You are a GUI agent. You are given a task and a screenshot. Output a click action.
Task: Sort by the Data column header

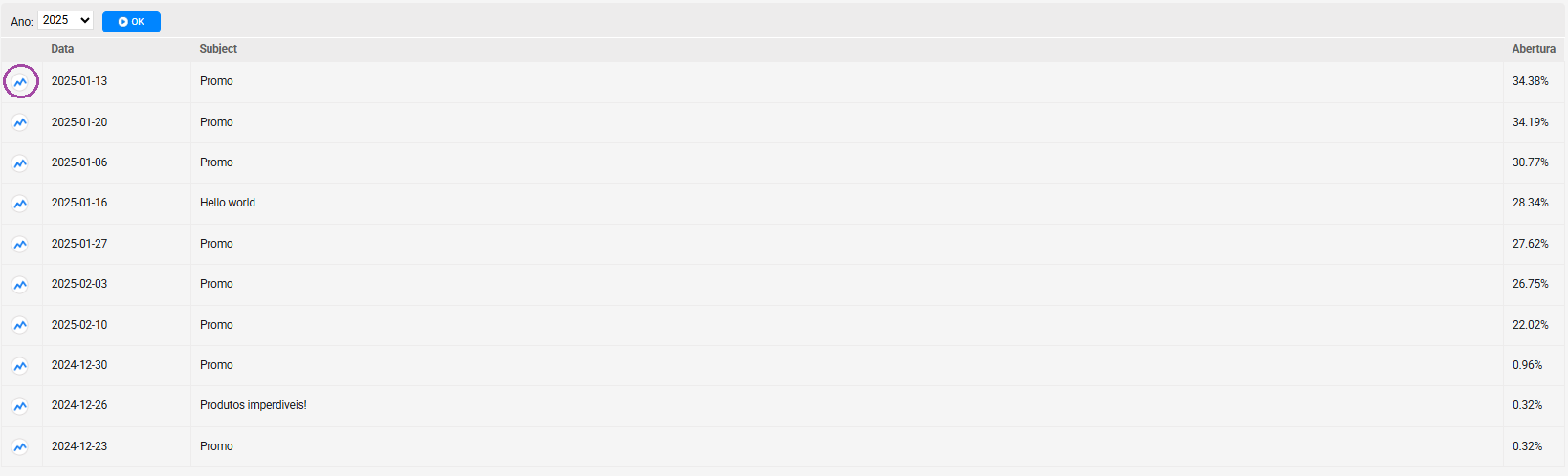62,49
